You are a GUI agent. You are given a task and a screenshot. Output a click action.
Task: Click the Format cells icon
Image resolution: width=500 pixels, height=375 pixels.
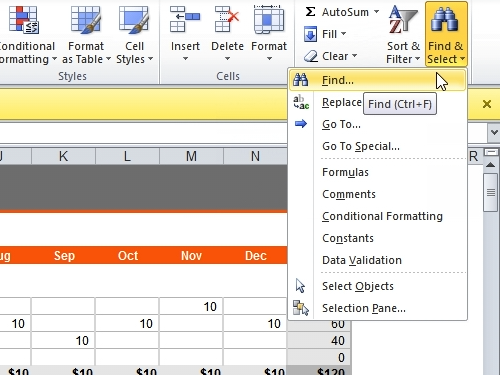click(x=269, y=19)
